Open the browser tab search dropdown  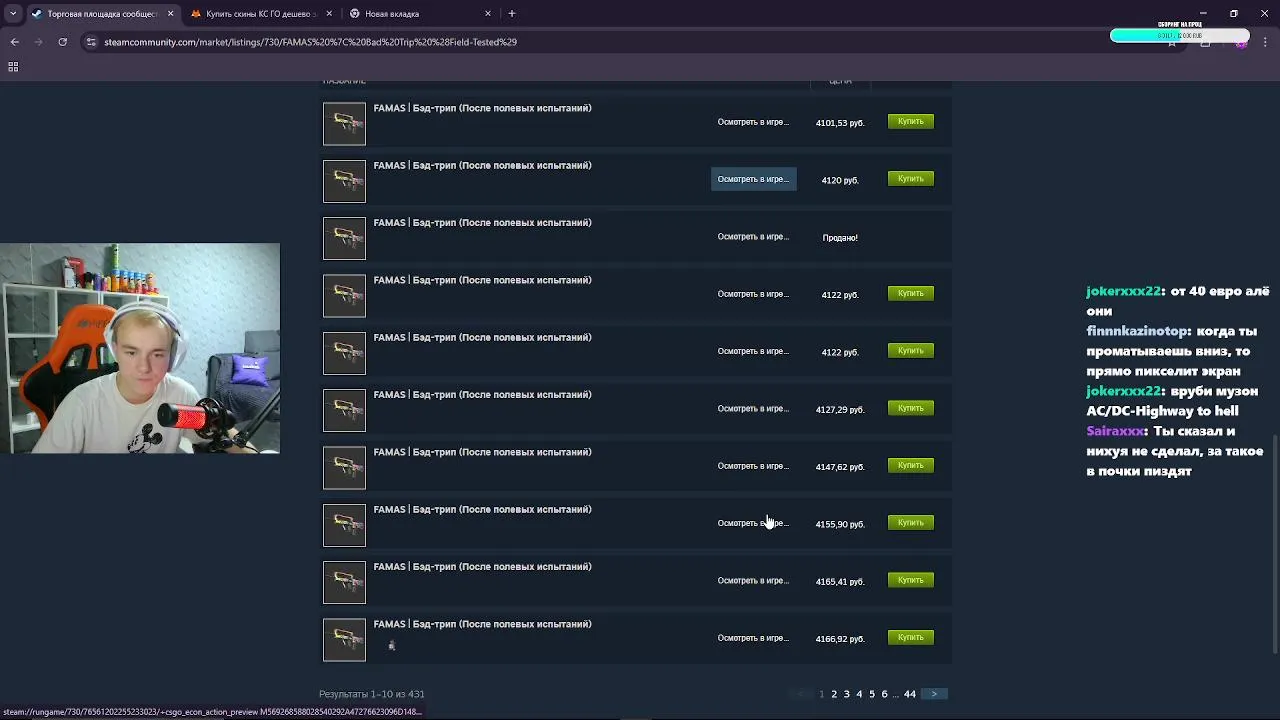click(13, 14)
